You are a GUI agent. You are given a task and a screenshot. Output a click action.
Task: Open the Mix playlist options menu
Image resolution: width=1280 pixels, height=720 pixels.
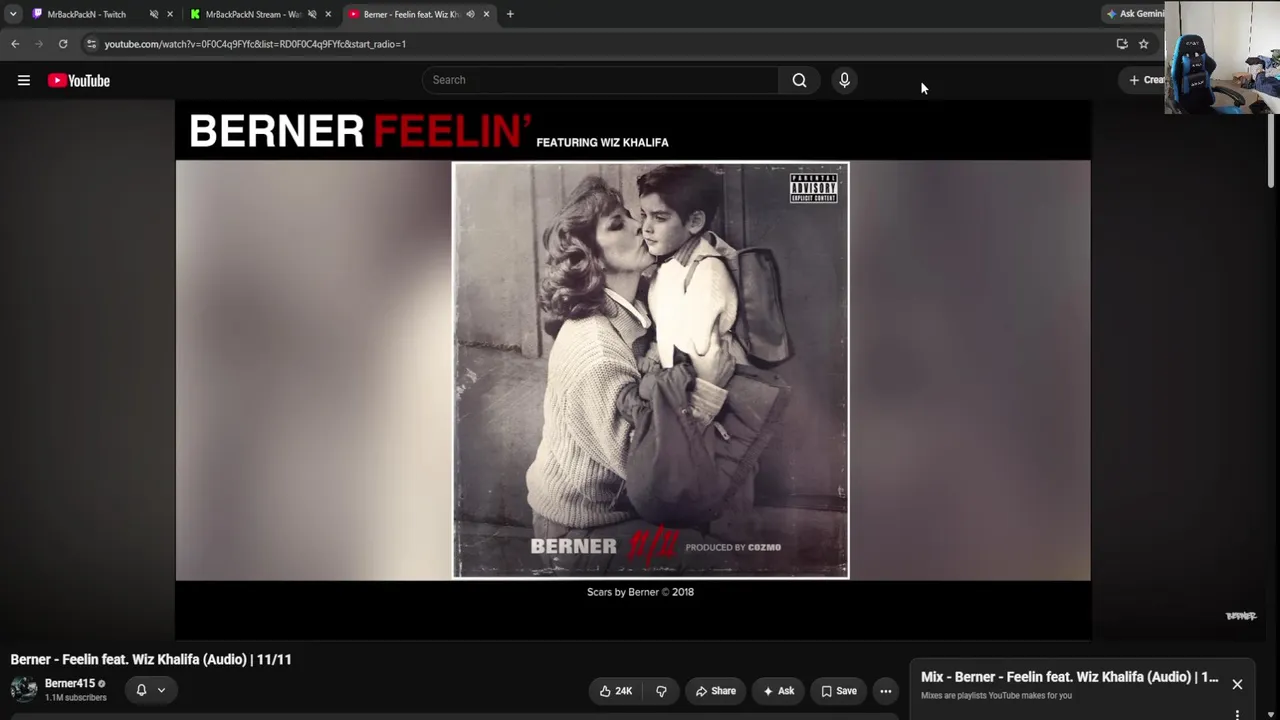pos(1237,714)
